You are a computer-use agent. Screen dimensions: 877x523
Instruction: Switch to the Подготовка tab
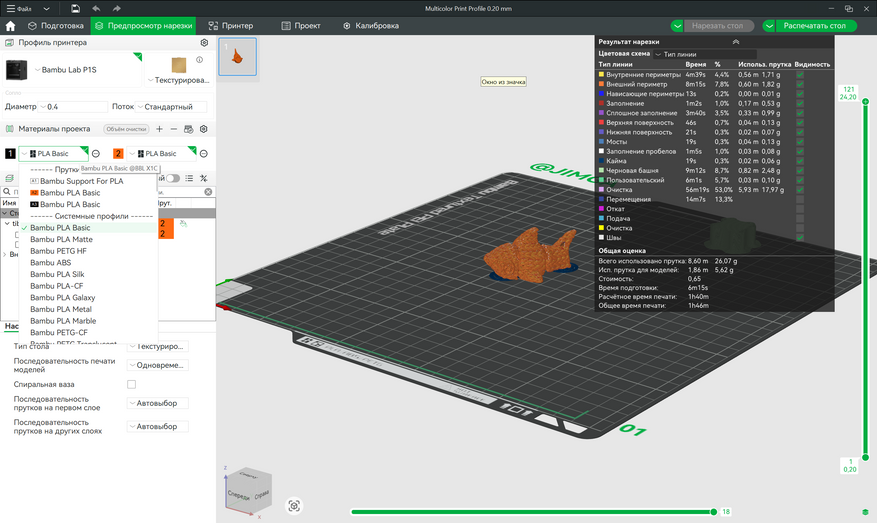click(56, 25)
